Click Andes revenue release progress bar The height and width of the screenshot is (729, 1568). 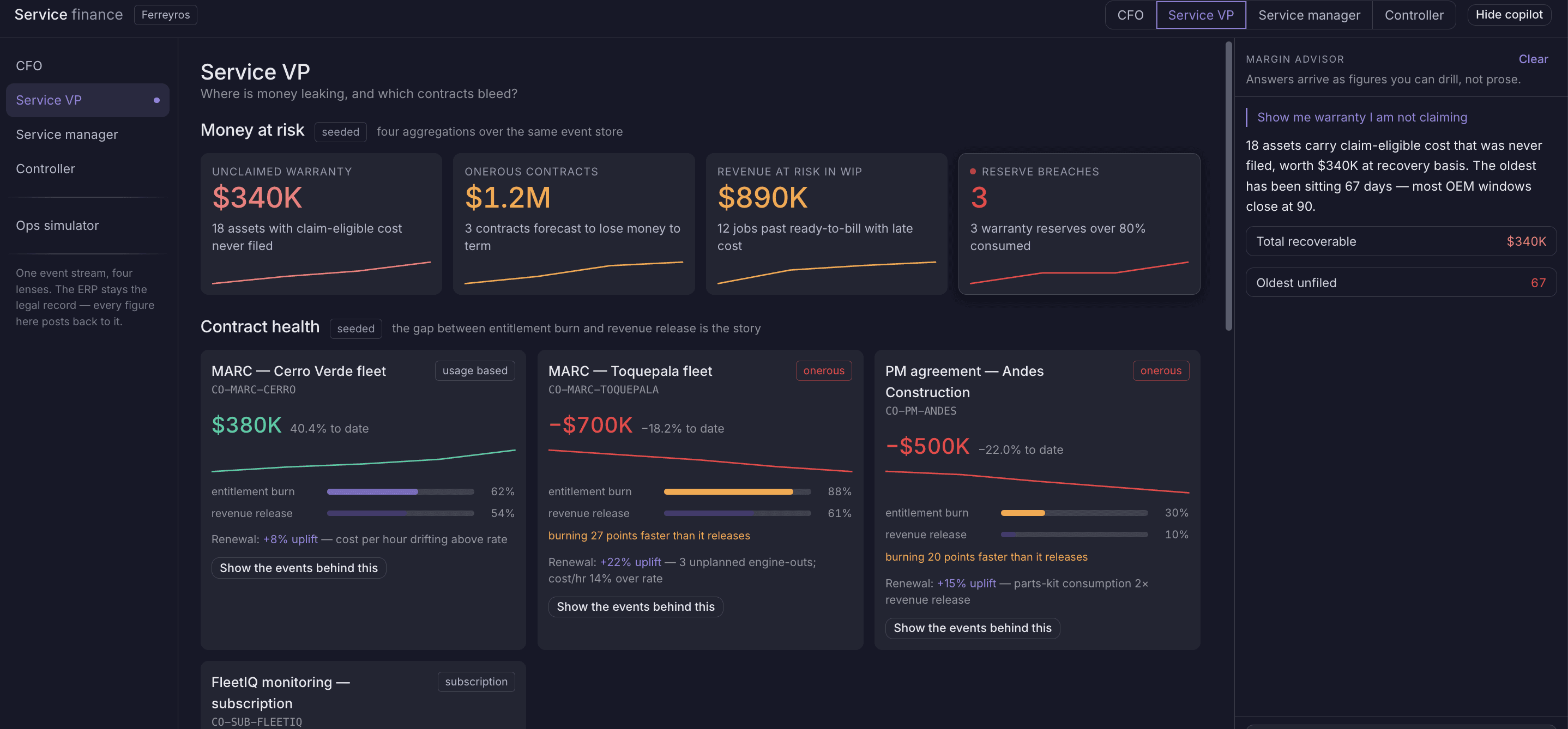click(1075, 535)
